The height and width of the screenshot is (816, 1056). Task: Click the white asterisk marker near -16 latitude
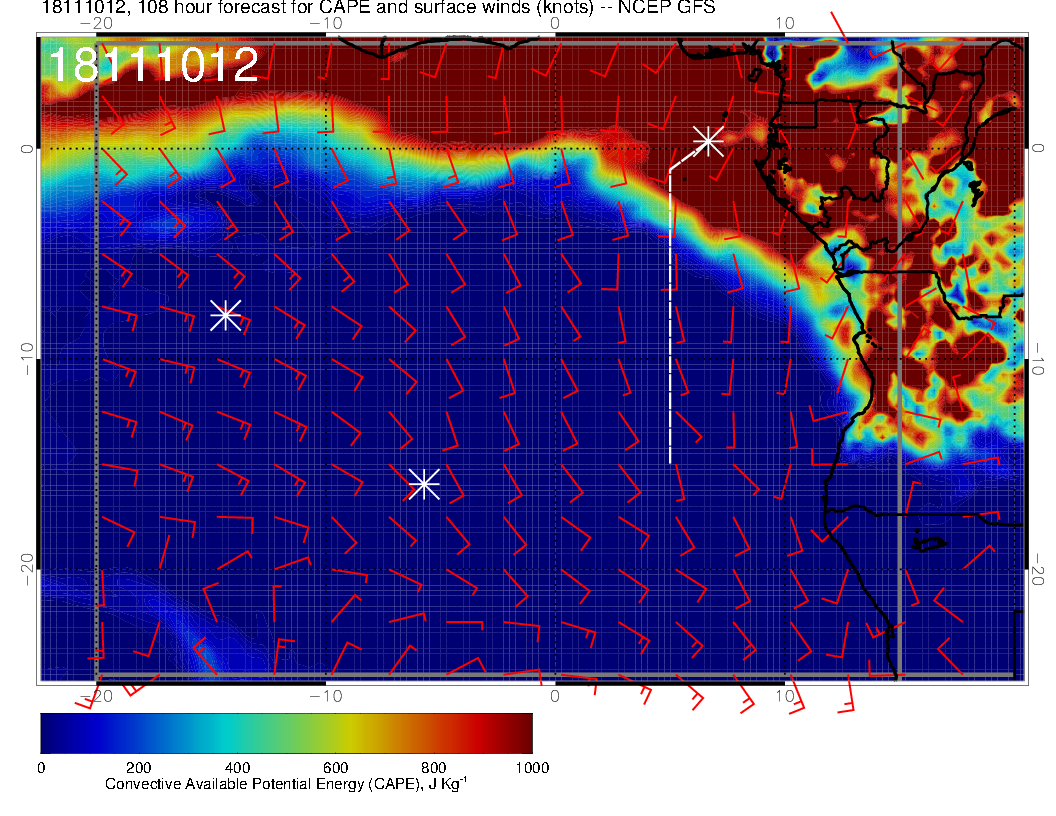coord(424,484)
